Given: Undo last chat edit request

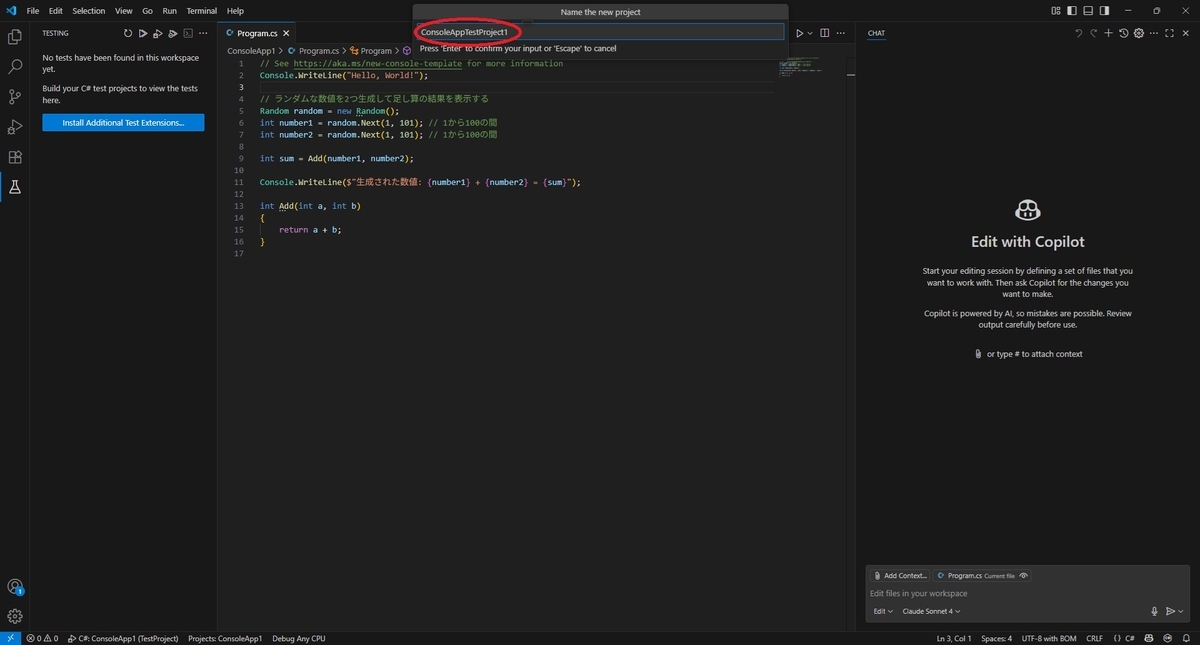Looking at the screenshot, I should coord(1078,33).
